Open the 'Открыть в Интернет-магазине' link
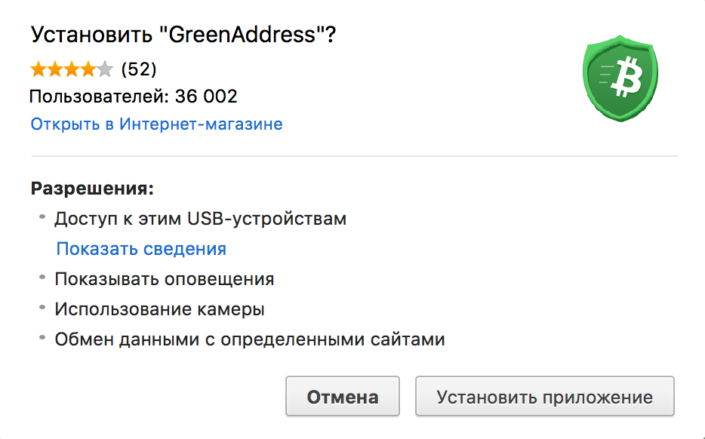This screenshot has width=705, height=439. click(156, 124)
